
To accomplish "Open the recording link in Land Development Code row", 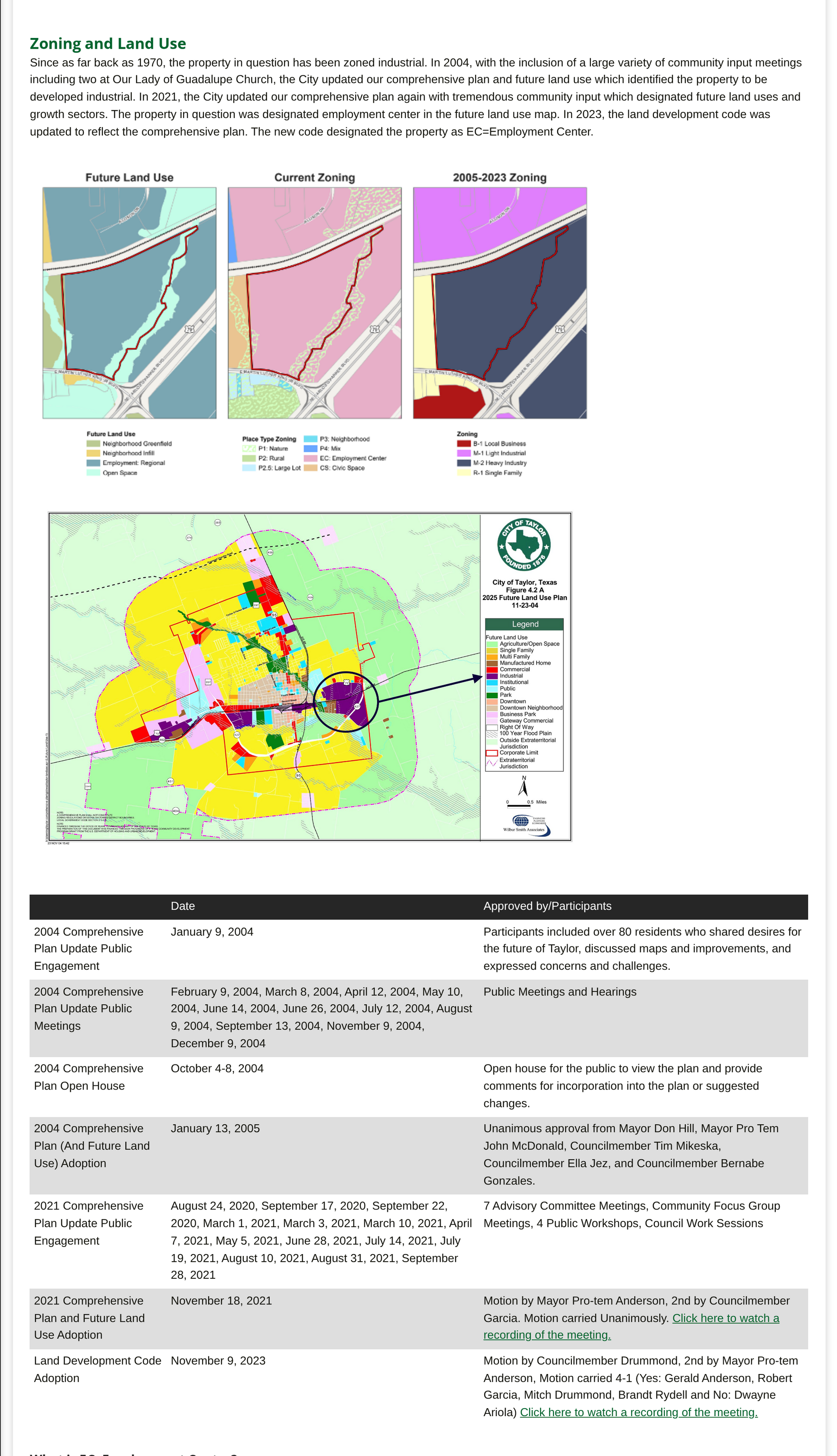I will pyautogui.click(x=639, y=1412).
